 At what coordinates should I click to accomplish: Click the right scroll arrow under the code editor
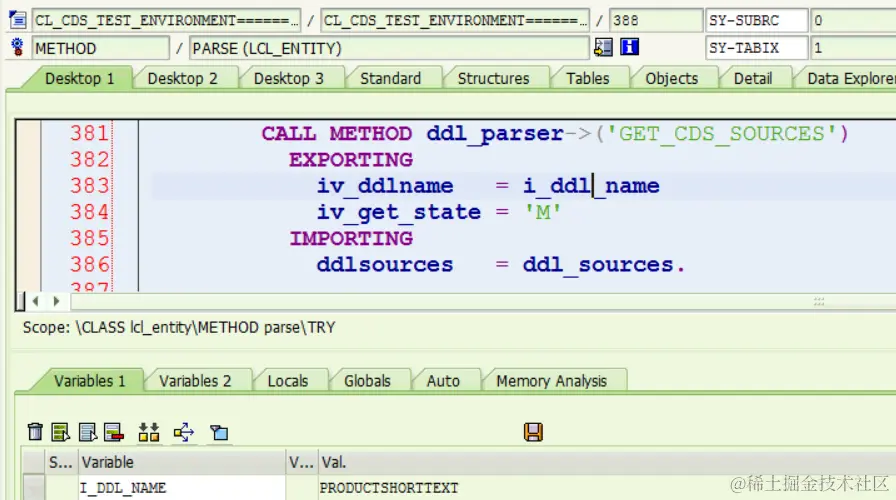click(56, 301)
